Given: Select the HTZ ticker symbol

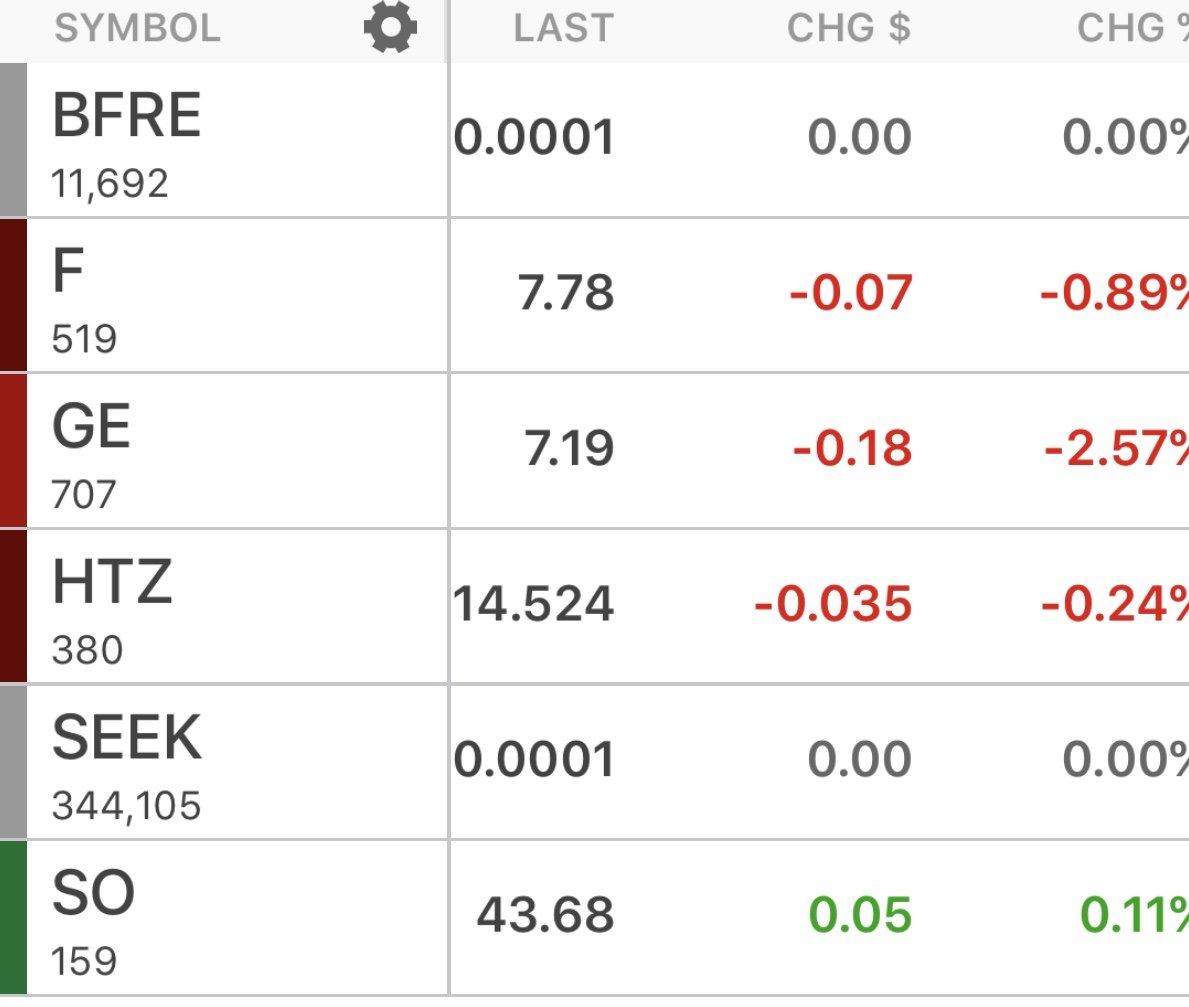Looking at the screenshot, I should coord(112,583).
